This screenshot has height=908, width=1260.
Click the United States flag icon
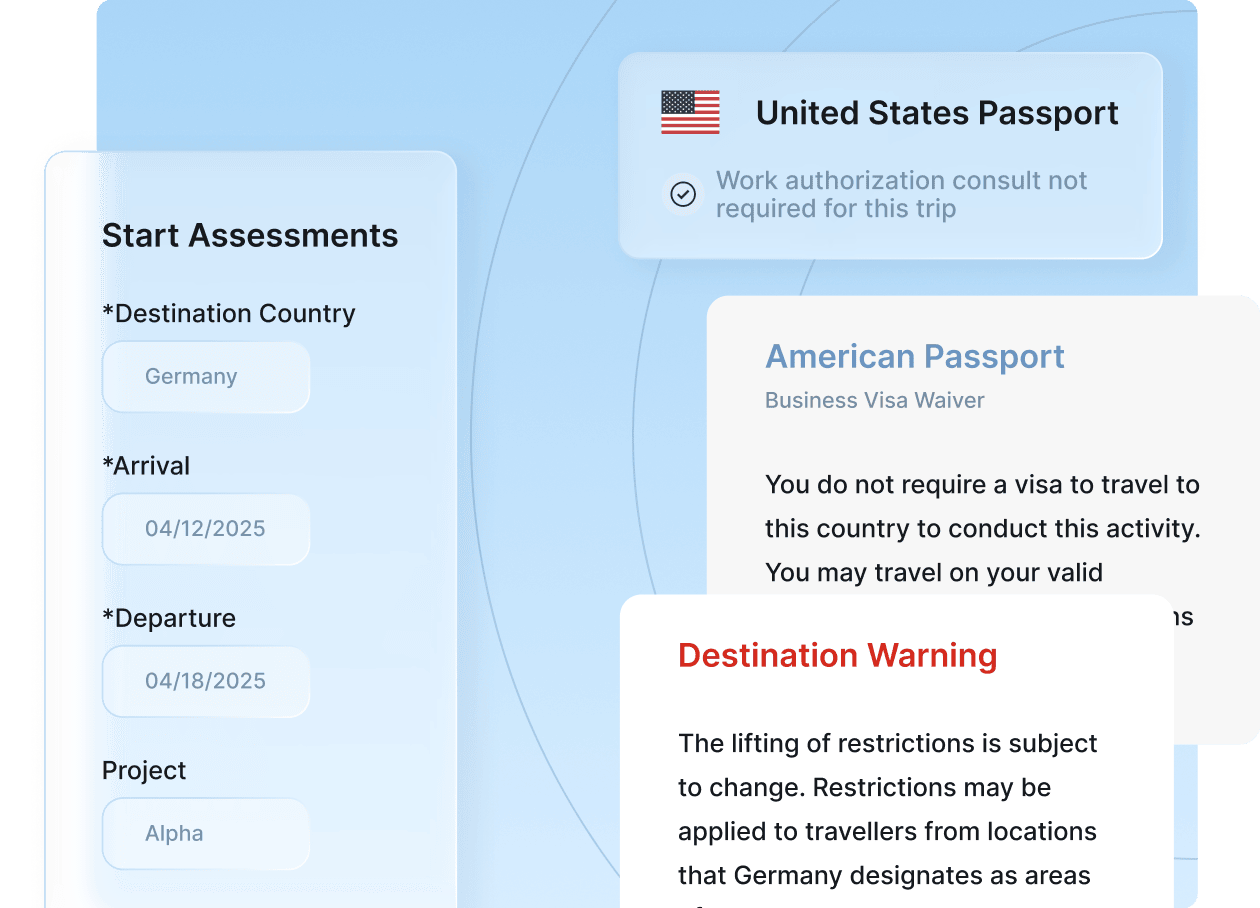[690, 112]
